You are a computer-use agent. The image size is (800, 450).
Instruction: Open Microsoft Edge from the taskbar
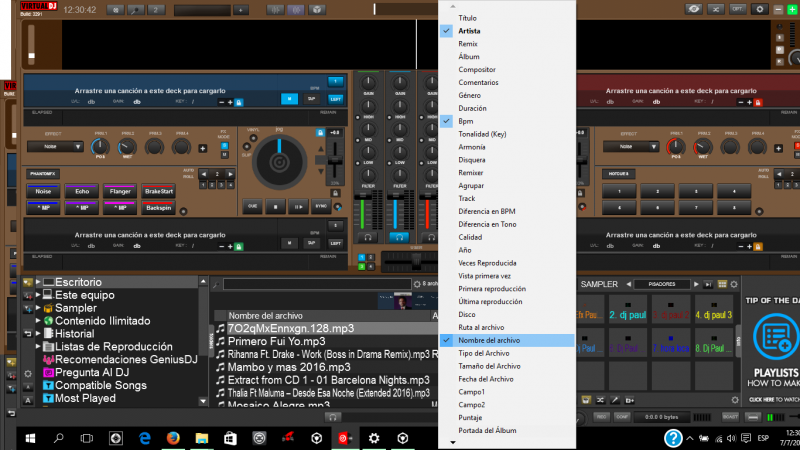144,438
